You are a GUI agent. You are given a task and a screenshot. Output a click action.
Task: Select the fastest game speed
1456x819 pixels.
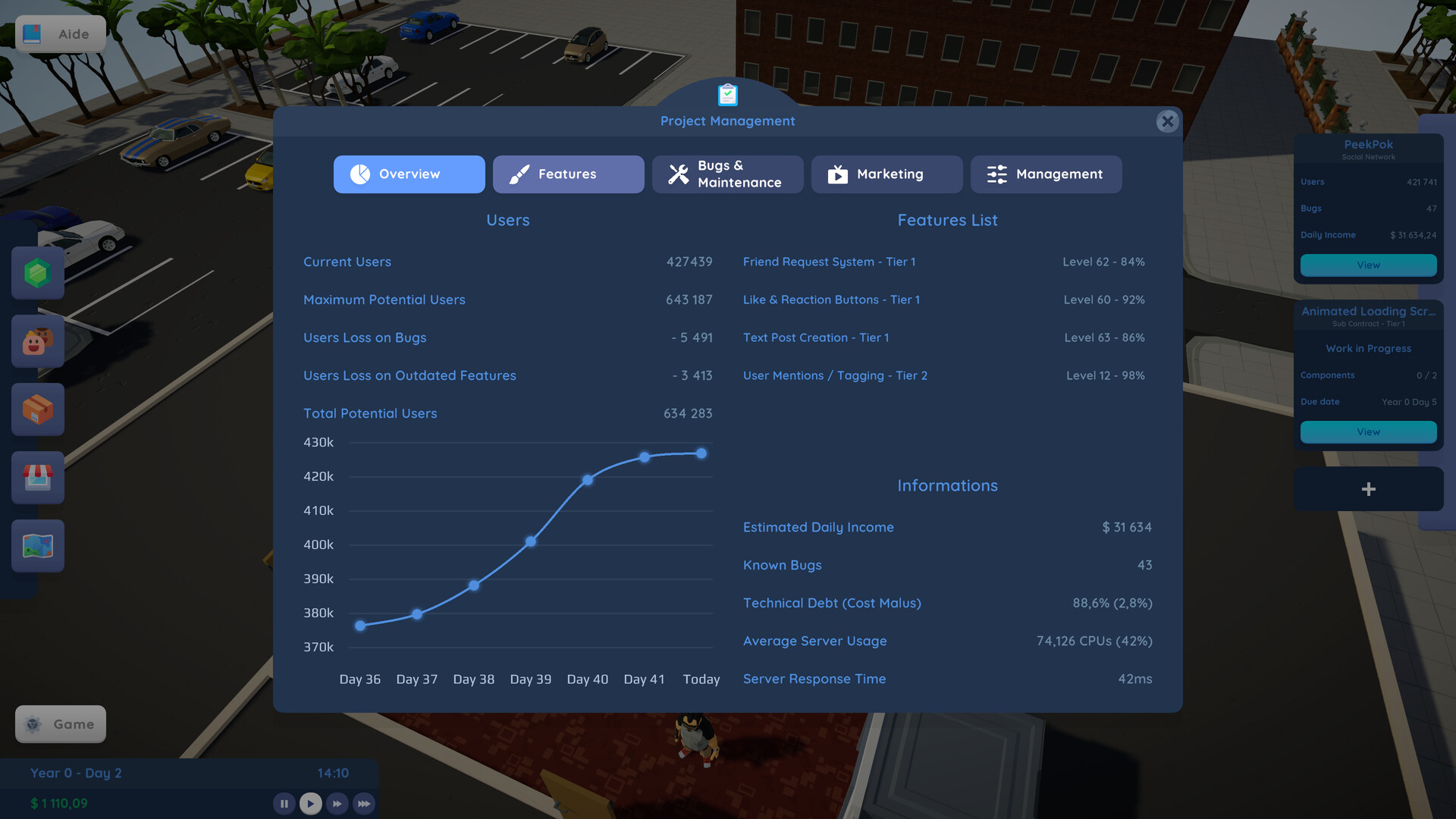(363, 803)
